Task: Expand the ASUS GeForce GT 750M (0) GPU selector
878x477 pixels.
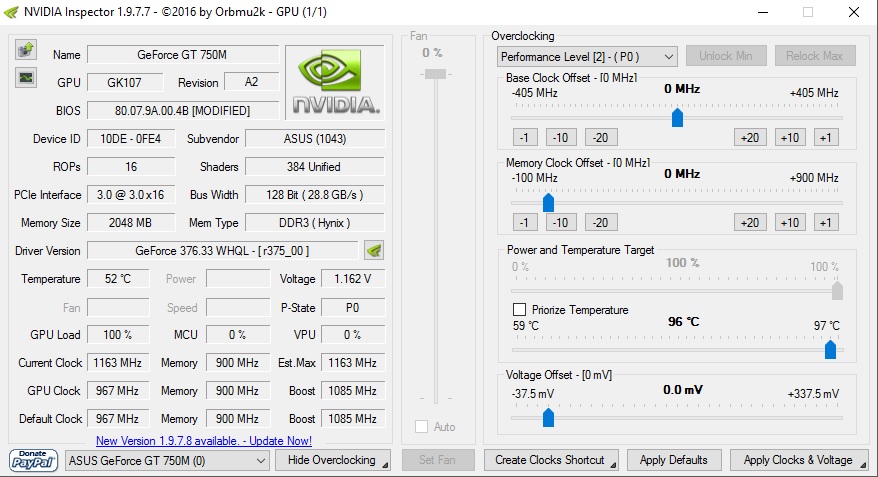Action: click(166, 461)
